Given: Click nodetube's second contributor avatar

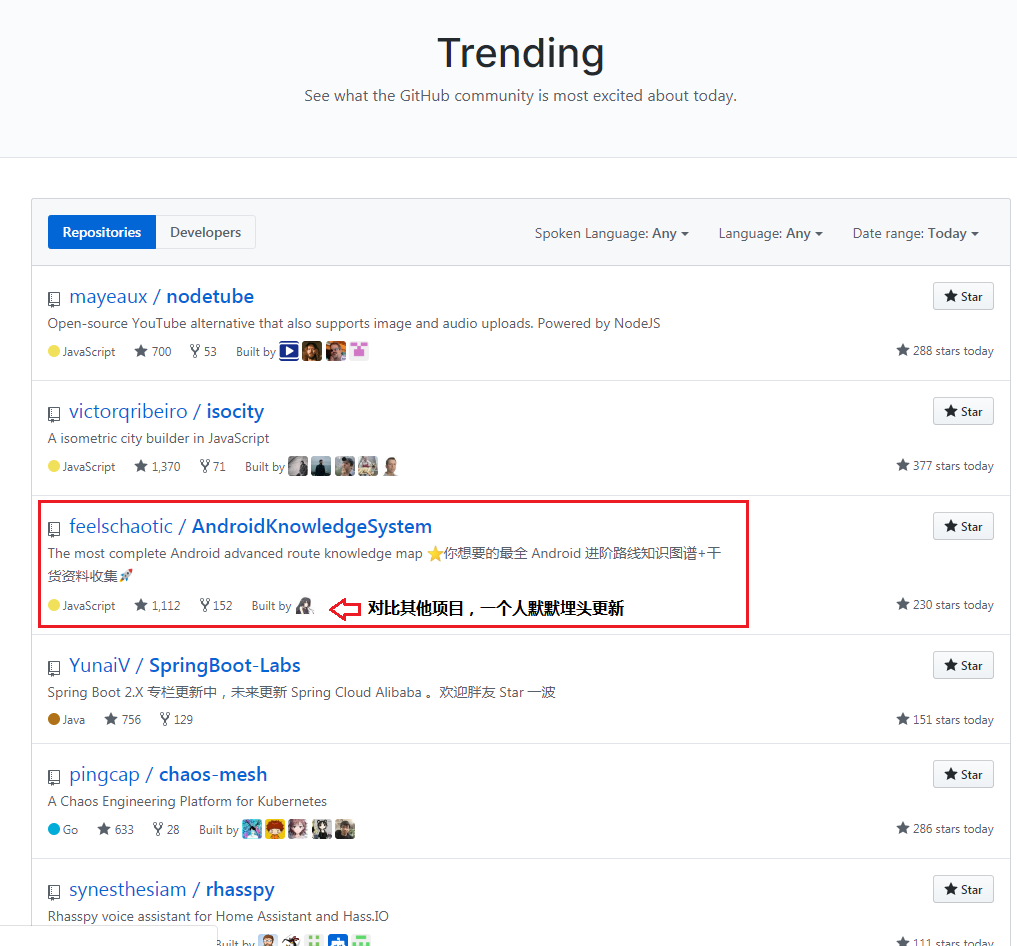Looking at the screenshot, I should (x=312, y=351).
